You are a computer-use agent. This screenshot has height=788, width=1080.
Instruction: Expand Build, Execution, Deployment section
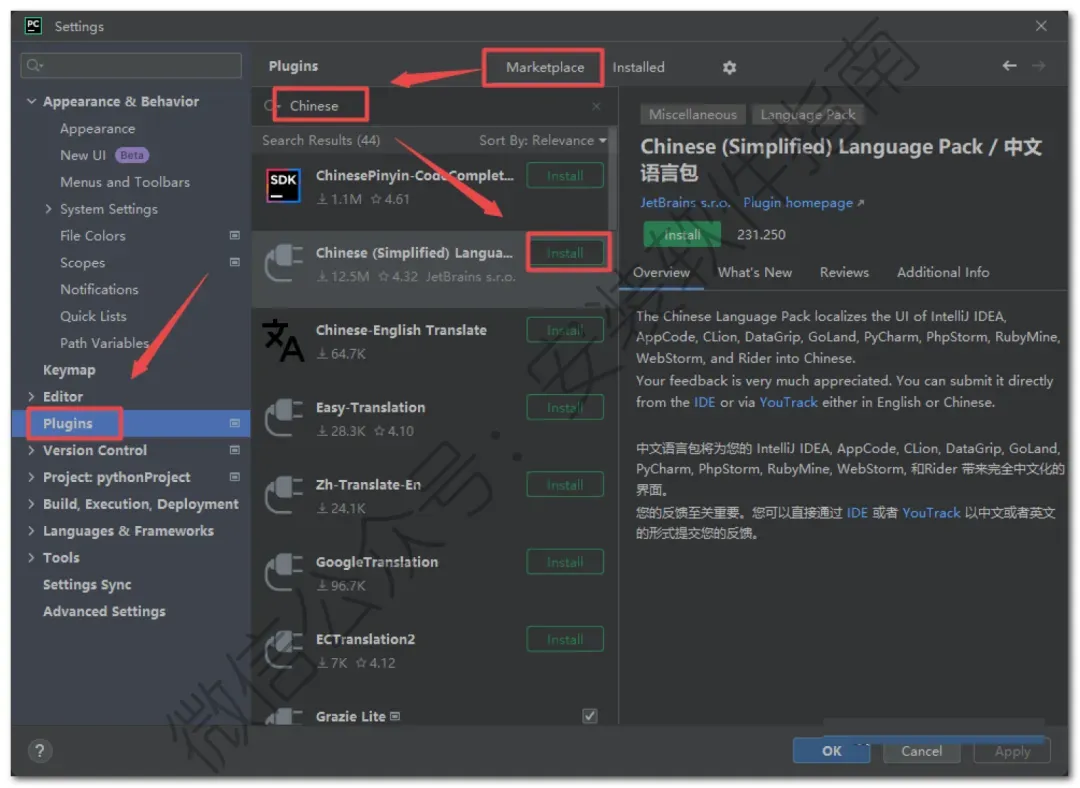[31, 504]
